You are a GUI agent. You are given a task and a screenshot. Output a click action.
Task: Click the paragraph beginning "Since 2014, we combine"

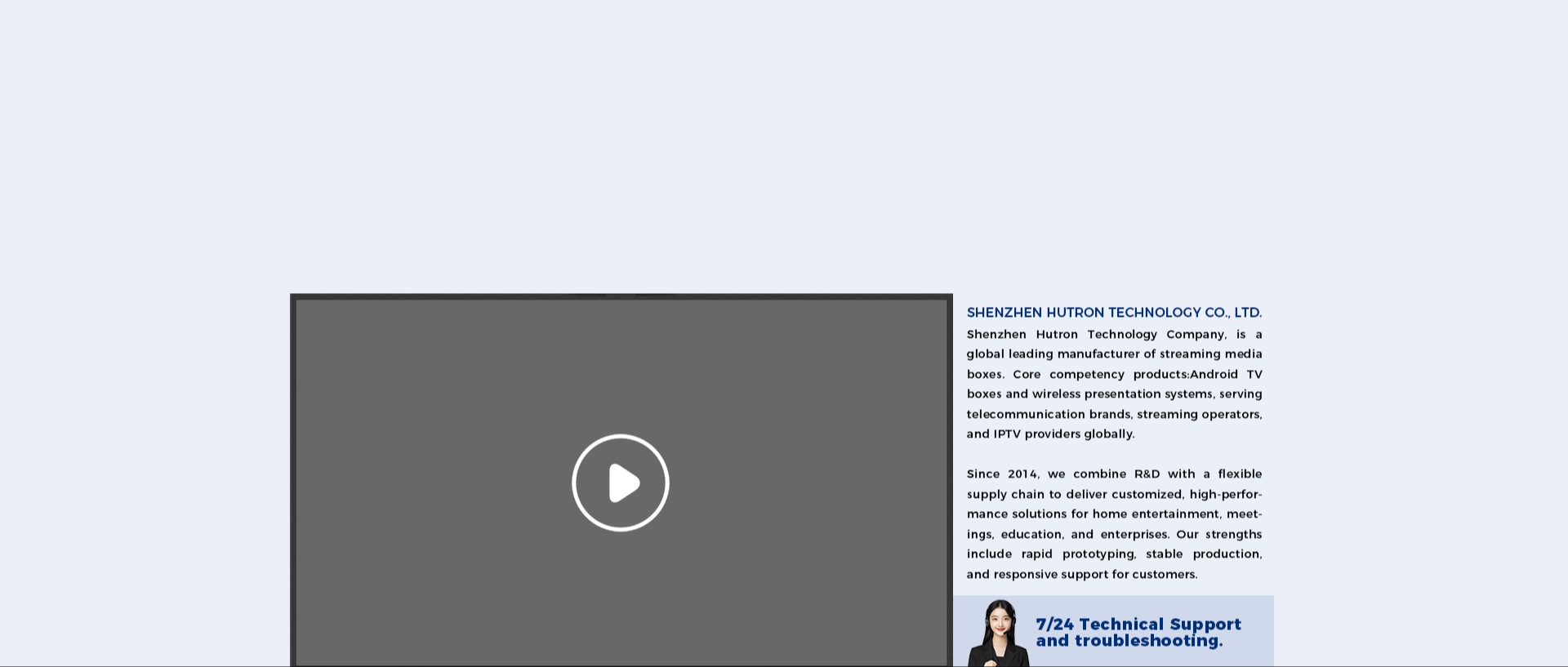point(1115,523)
